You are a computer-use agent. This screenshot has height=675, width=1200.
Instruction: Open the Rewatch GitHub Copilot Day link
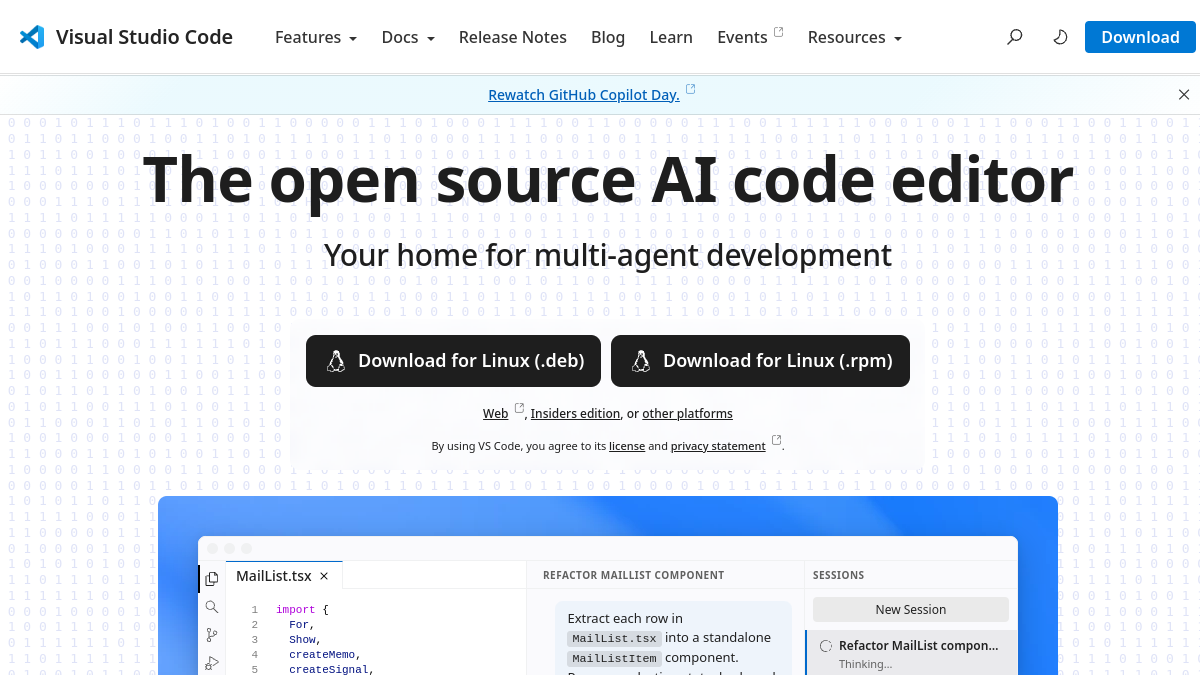pos(584,95)
